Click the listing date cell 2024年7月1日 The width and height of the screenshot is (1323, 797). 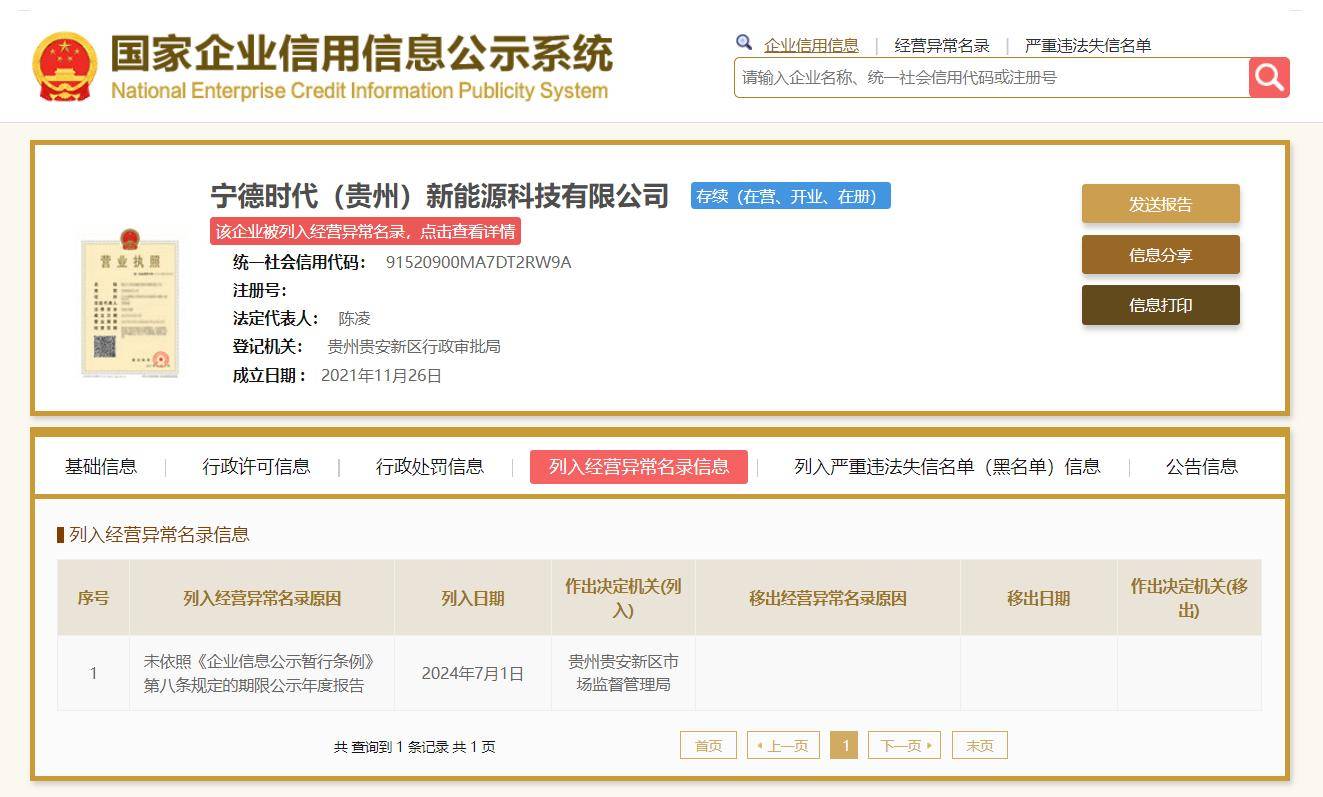pyautogui.click(x=473, y=673)
